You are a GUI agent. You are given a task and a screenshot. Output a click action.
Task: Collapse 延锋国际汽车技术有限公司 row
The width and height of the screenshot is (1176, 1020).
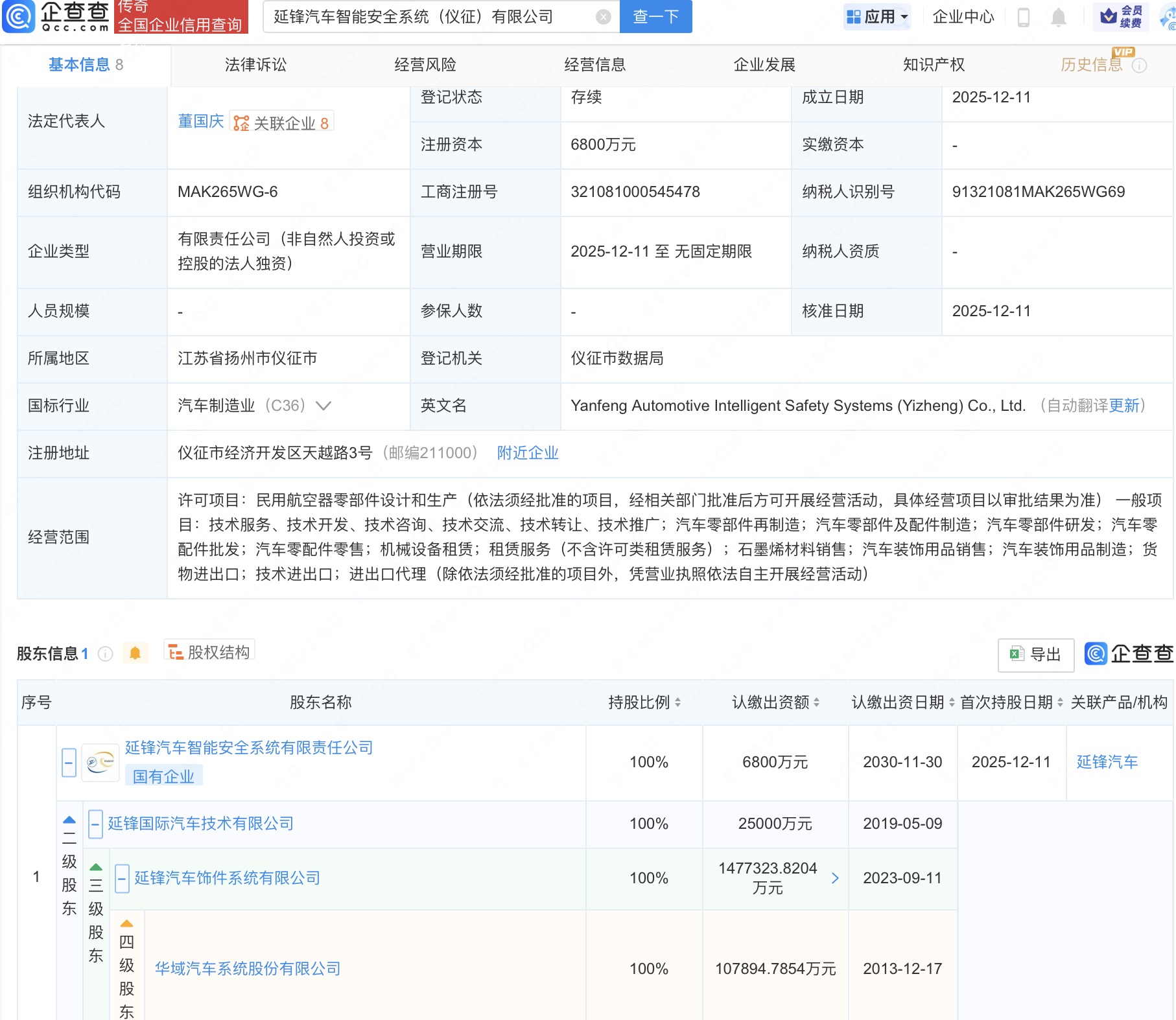click(95, 824)
